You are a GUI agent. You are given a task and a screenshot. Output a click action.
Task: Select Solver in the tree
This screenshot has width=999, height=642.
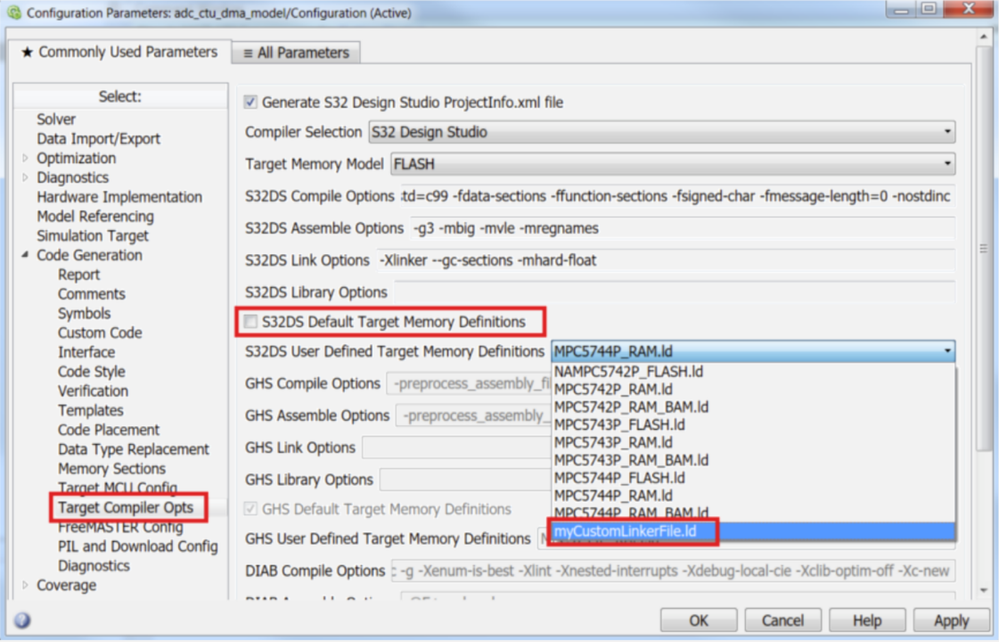click(56, 119)
